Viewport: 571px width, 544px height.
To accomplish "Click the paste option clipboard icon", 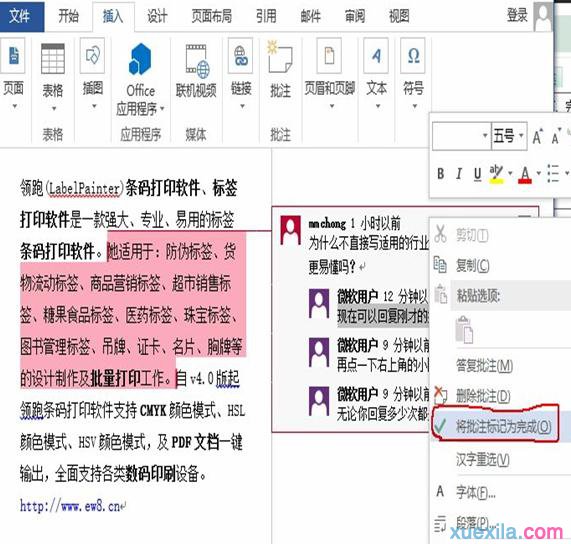I will point(464,330).
